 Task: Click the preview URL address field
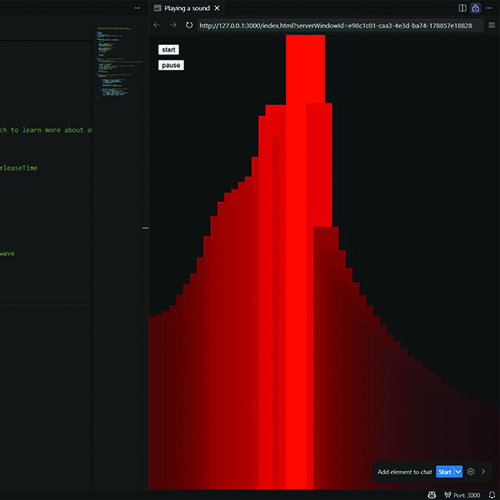[x=339, y=25]
